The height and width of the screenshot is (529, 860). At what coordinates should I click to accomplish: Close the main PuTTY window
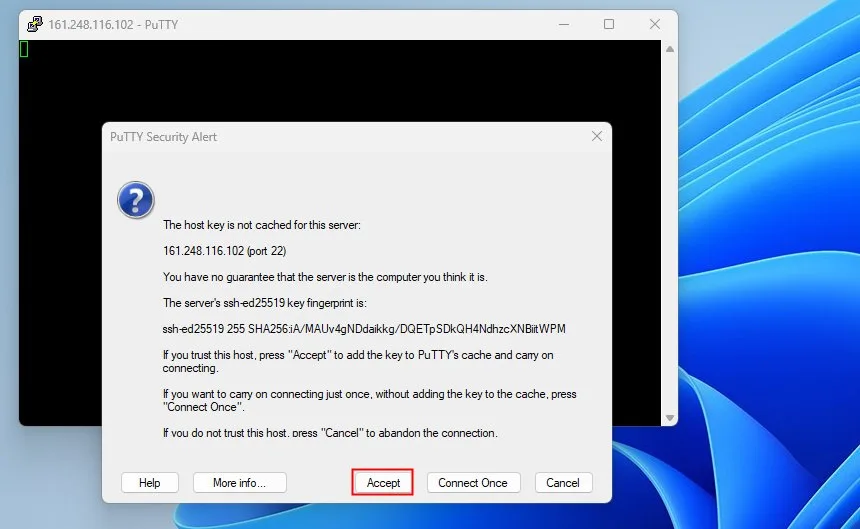tap(654, 24)
